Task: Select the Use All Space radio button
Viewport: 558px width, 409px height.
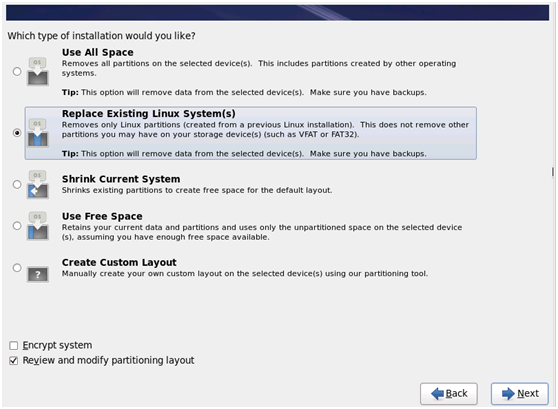Action: point(17,72)
